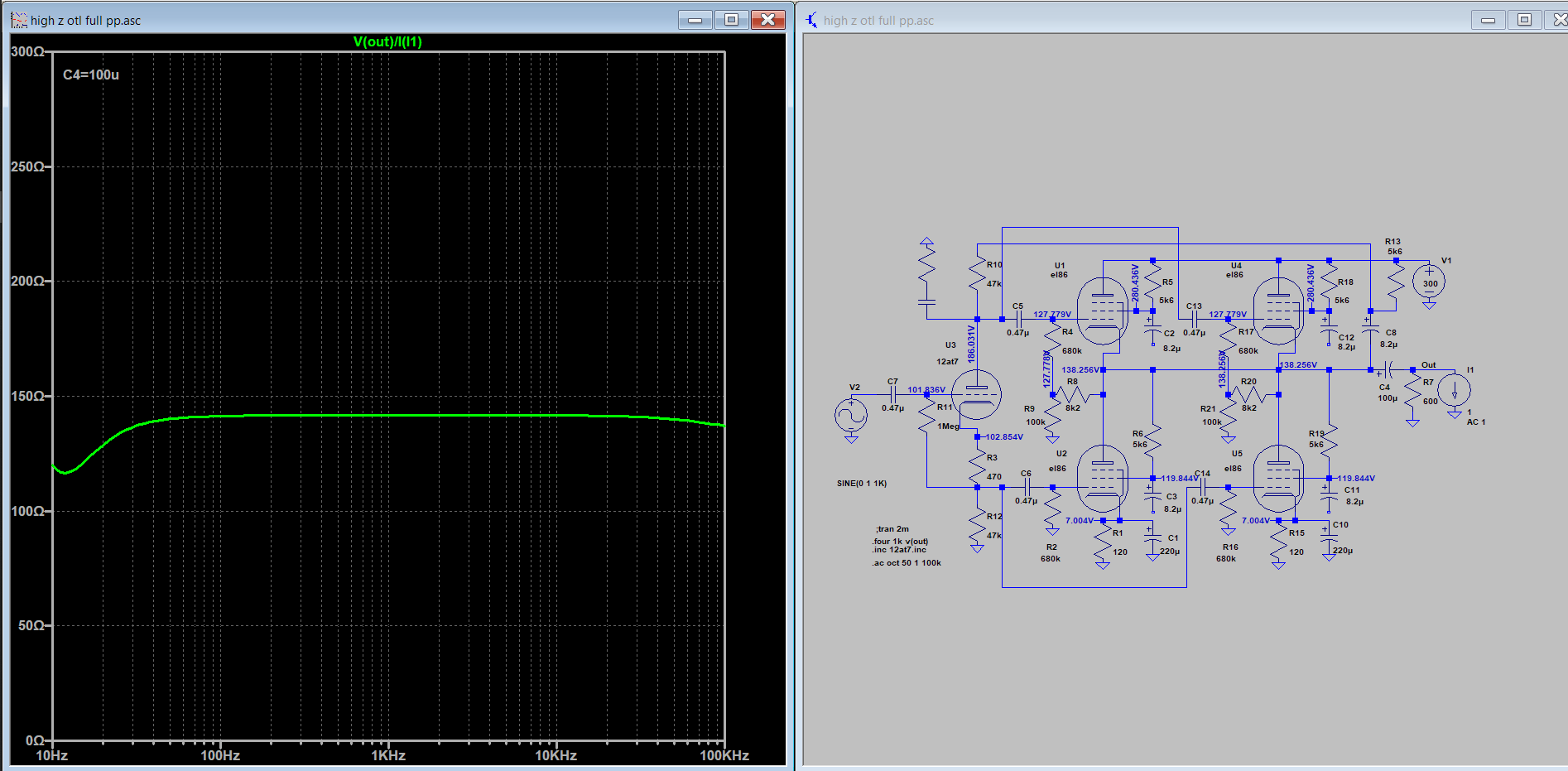Select the U2 el86 tube symbol
This screenshot has width=1568, height=771.
click(1103, 479)
